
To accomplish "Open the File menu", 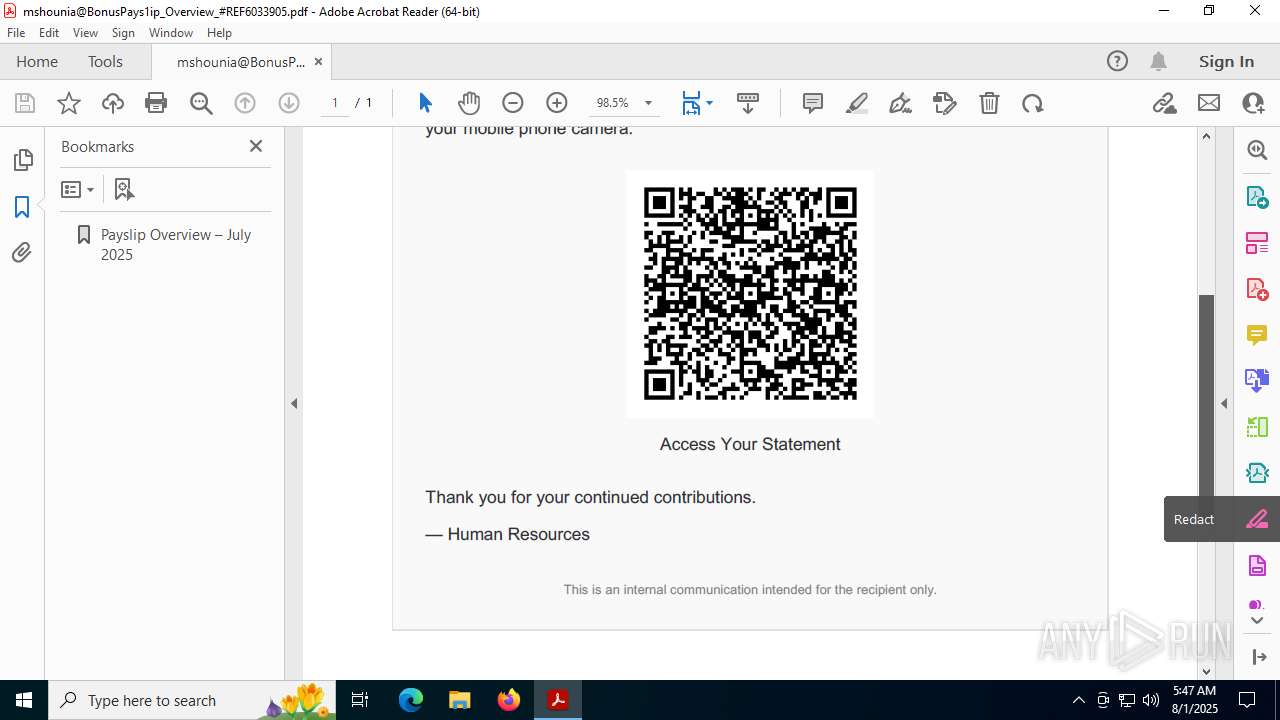I will coord(16,32).
